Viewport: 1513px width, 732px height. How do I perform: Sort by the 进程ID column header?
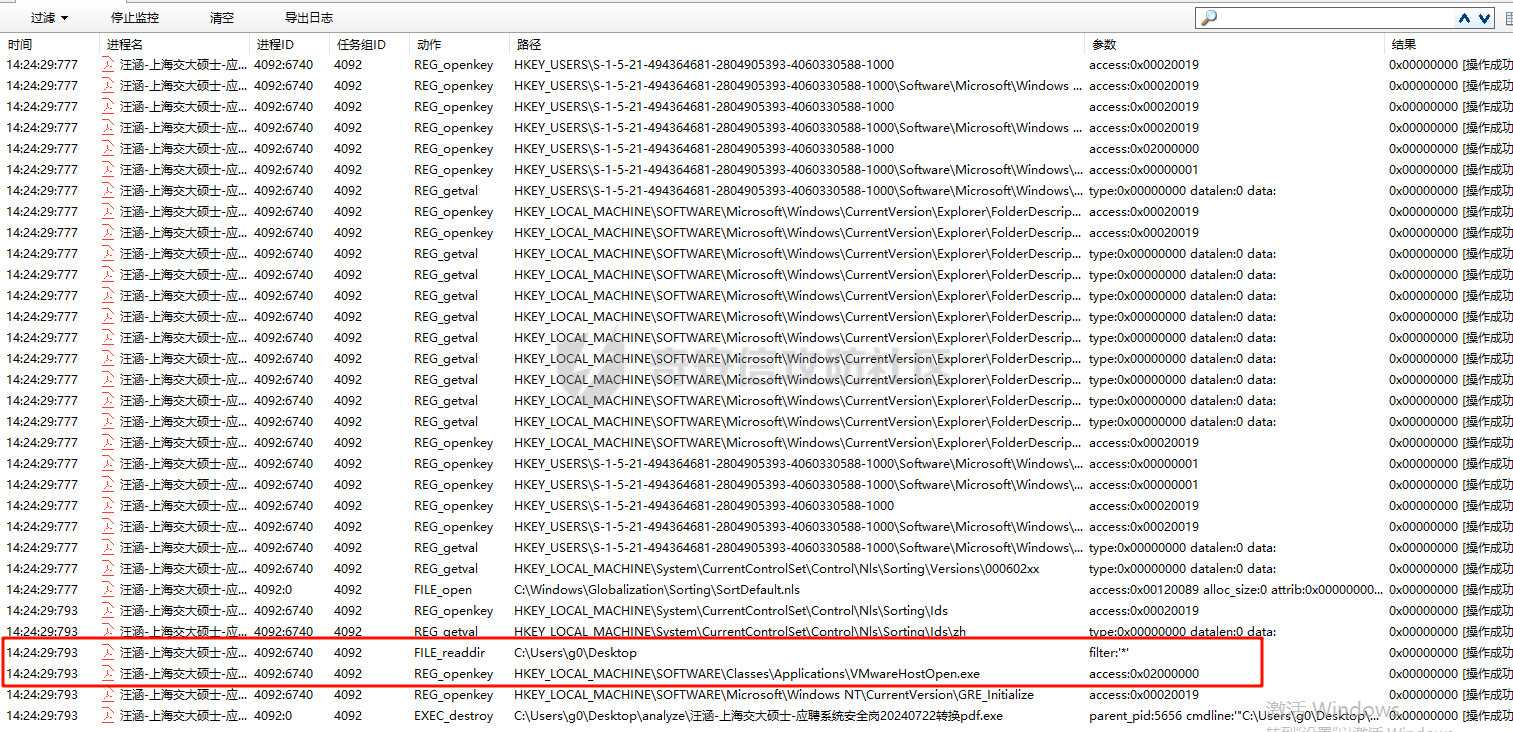point(275,45)
